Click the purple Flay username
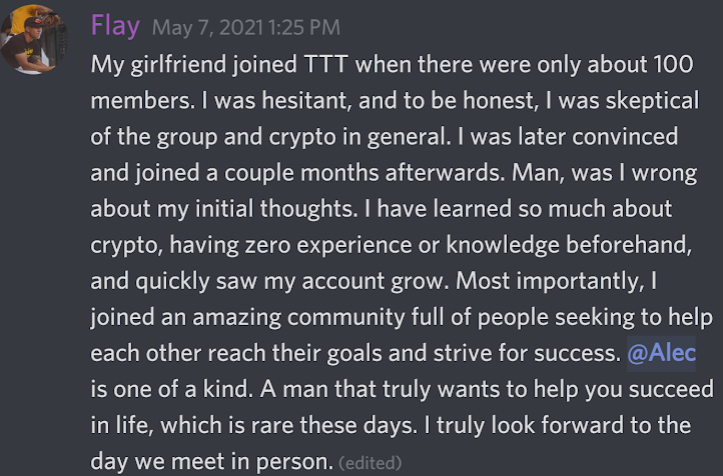Viewport: 723px width, 476px height. [x=115, y=26]
